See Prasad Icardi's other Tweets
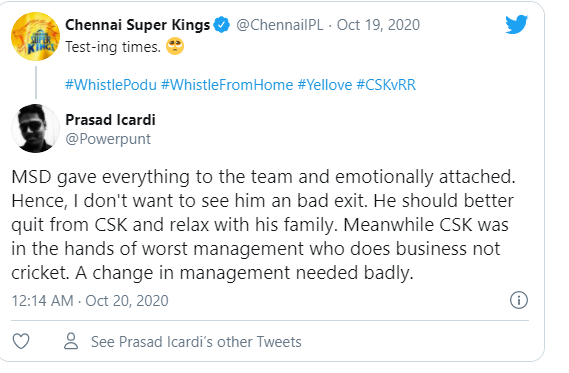 pos(196,341)
